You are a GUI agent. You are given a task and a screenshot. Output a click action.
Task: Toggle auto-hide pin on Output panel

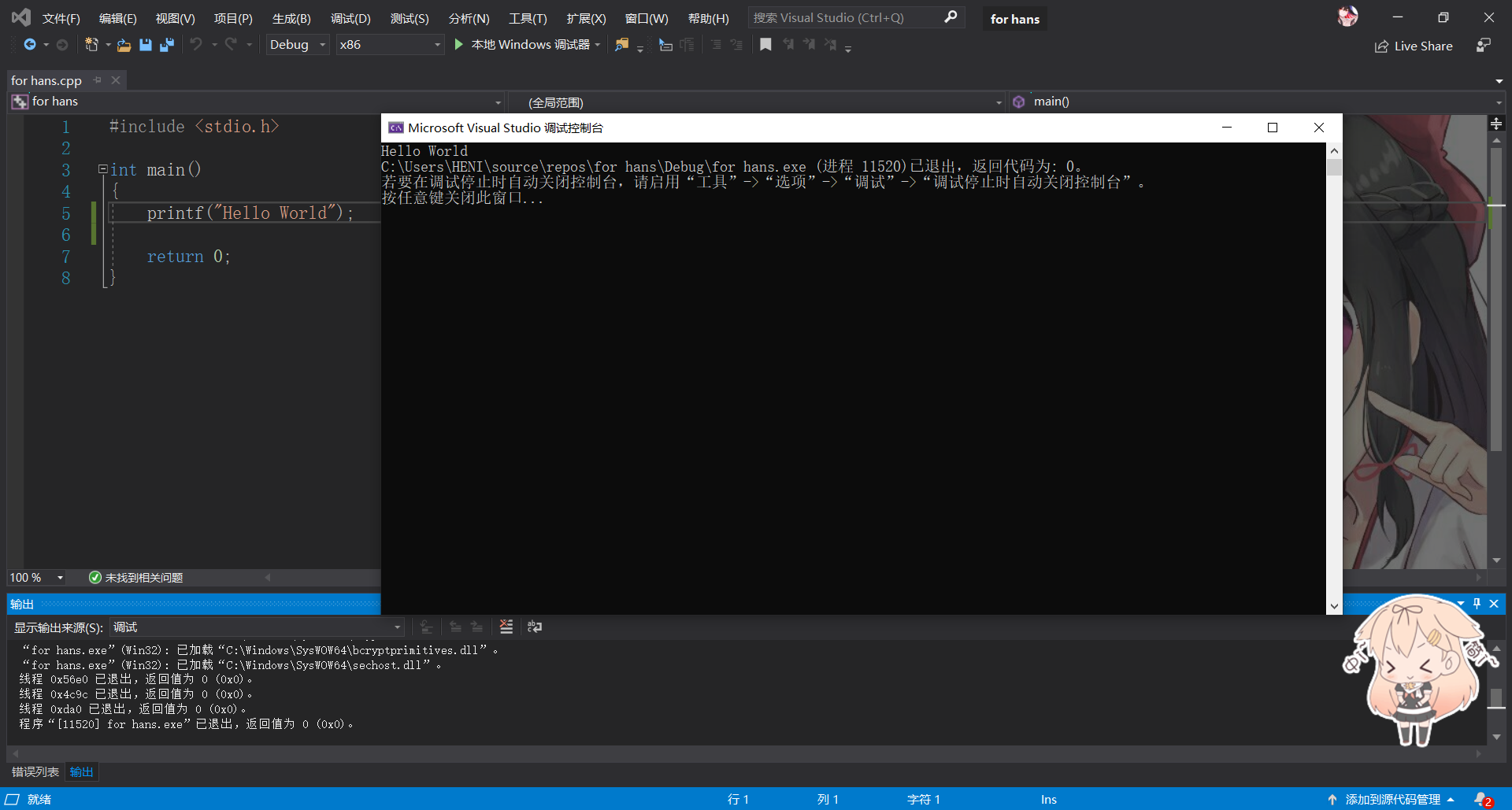coord(1477,604)
